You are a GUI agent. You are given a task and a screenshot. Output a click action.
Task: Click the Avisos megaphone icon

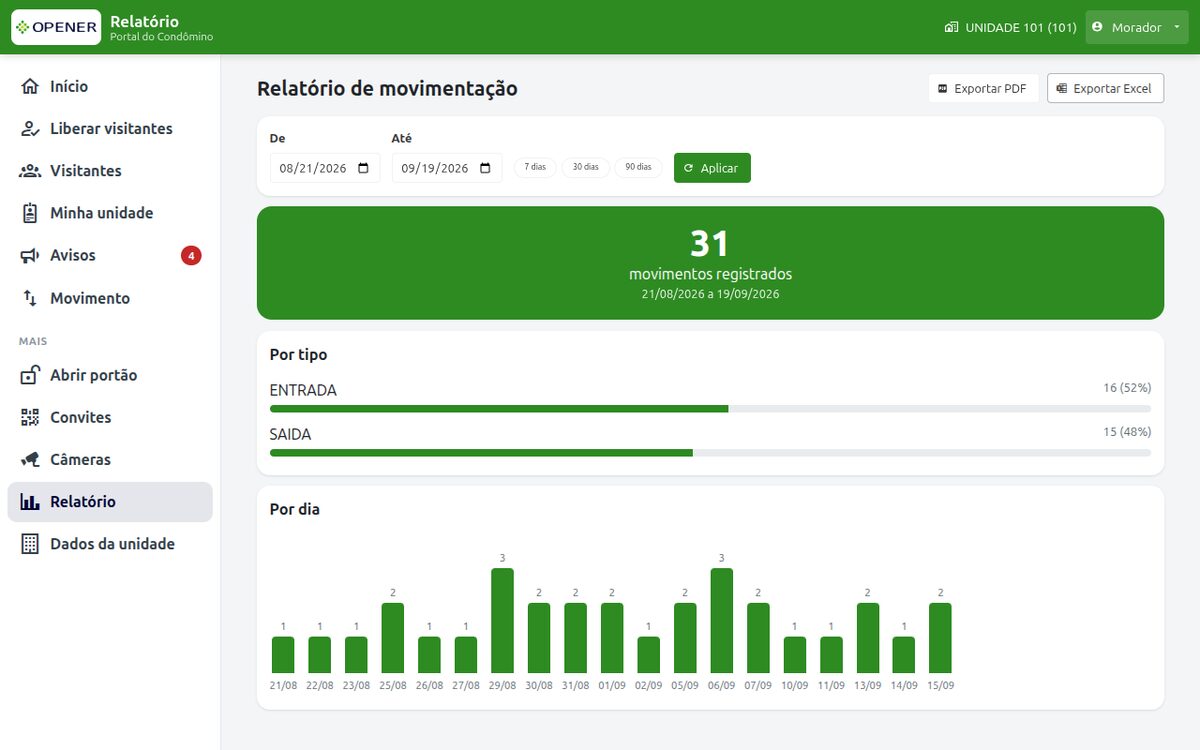[30, 256]
